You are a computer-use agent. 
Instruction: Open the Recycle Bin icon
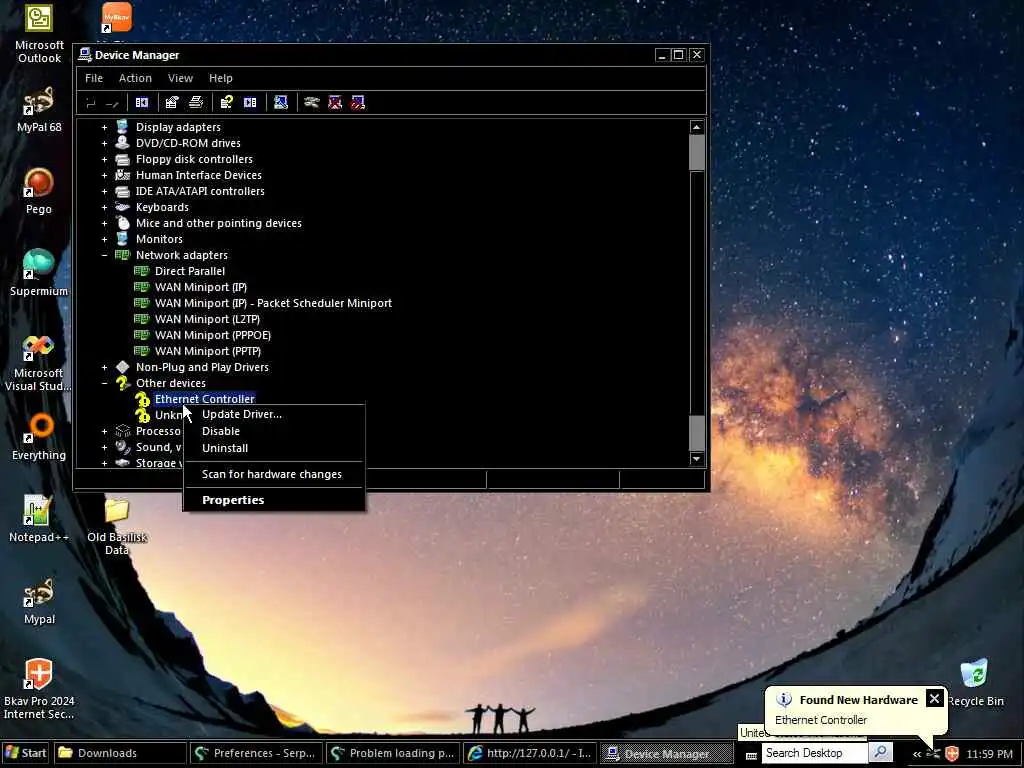(x=975, y=683)
